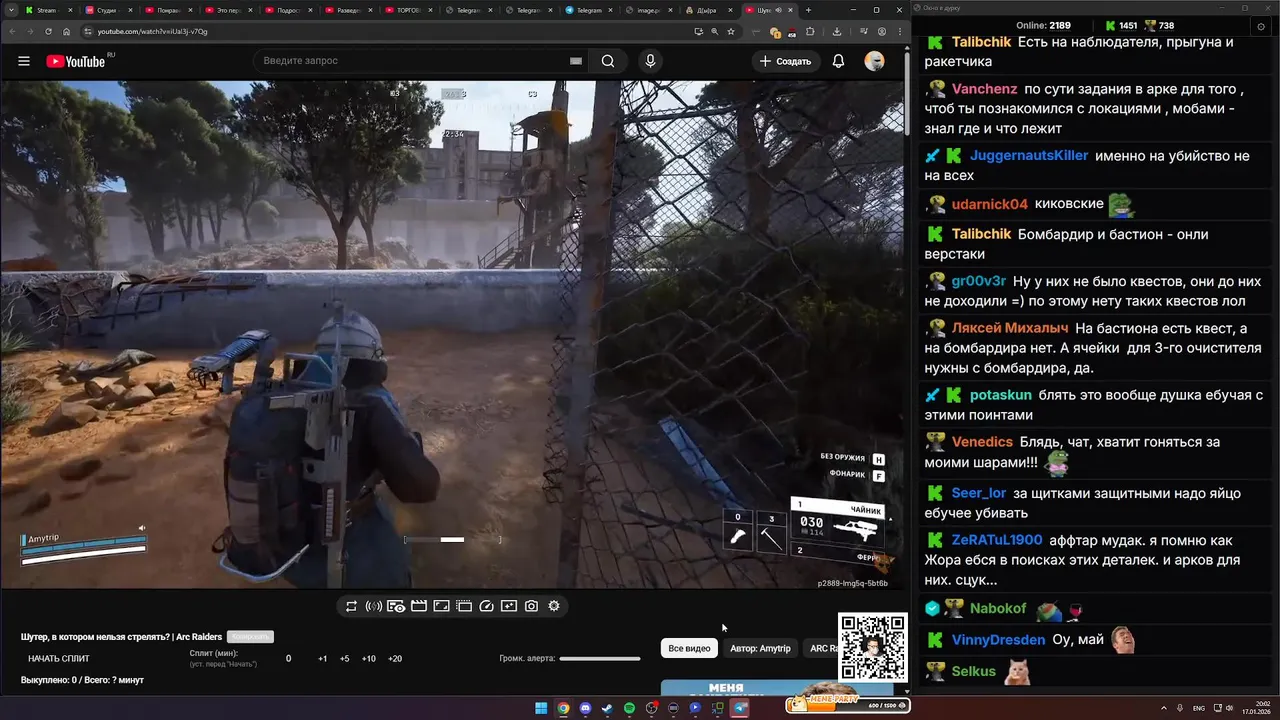Go back in Chrome navigation
Screen dimensions: 1280x720
click(x=11, y=31)
